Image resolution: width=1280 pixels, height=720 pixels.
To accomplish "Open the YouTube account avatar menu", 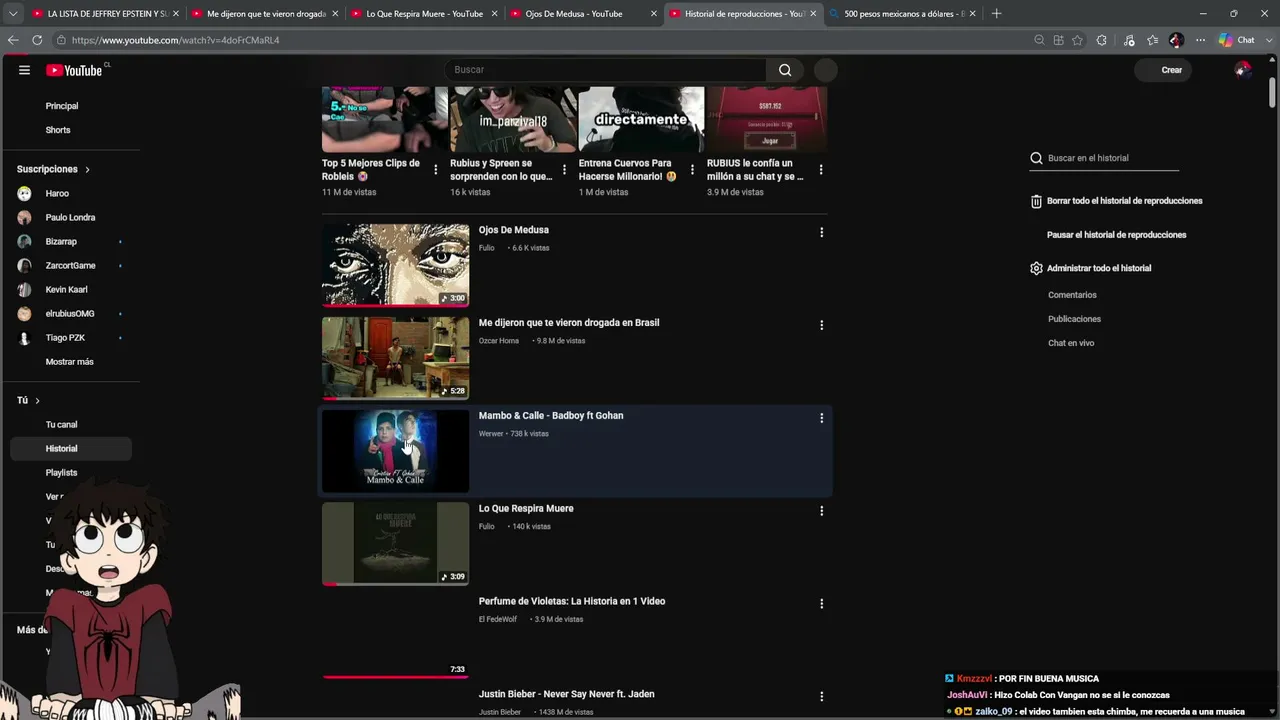I will 1242,70.
